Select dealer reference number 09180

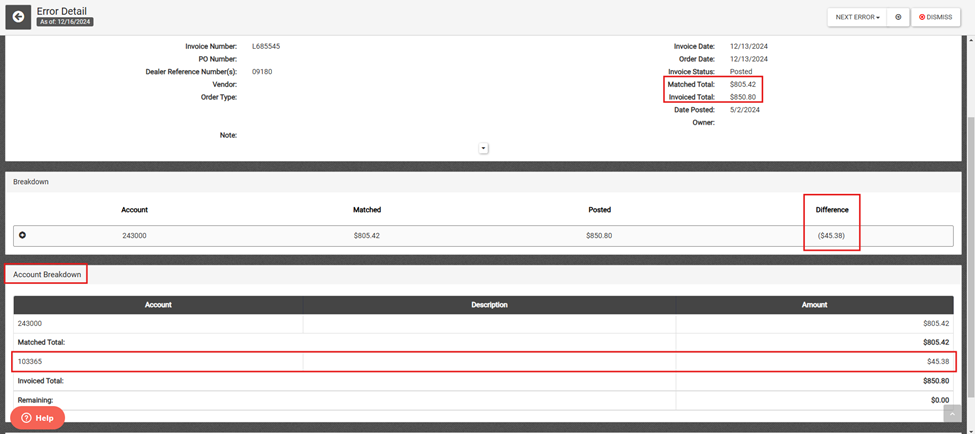[x=262, y=72]
